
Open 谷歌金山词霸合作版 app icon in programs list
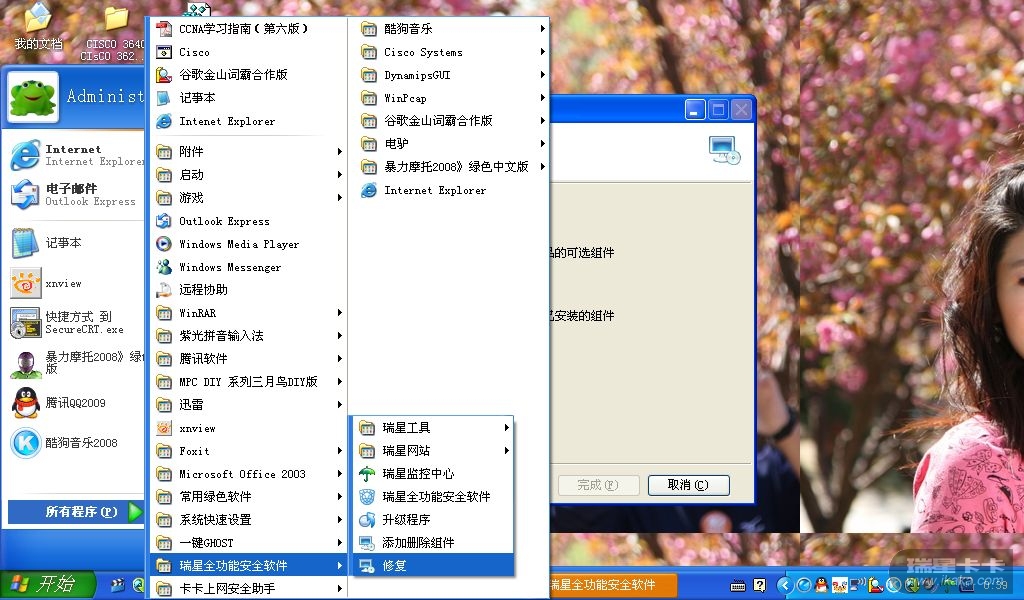click(x=164, y=75)
